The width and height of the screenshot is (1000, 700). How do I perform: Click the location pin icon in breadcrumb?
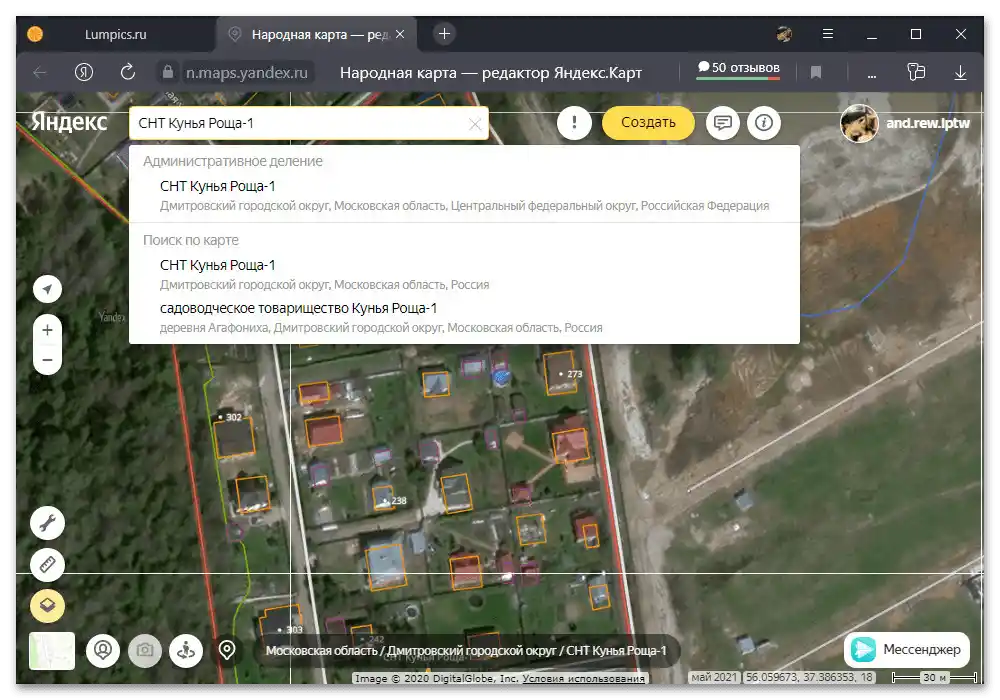coord(227,650)
